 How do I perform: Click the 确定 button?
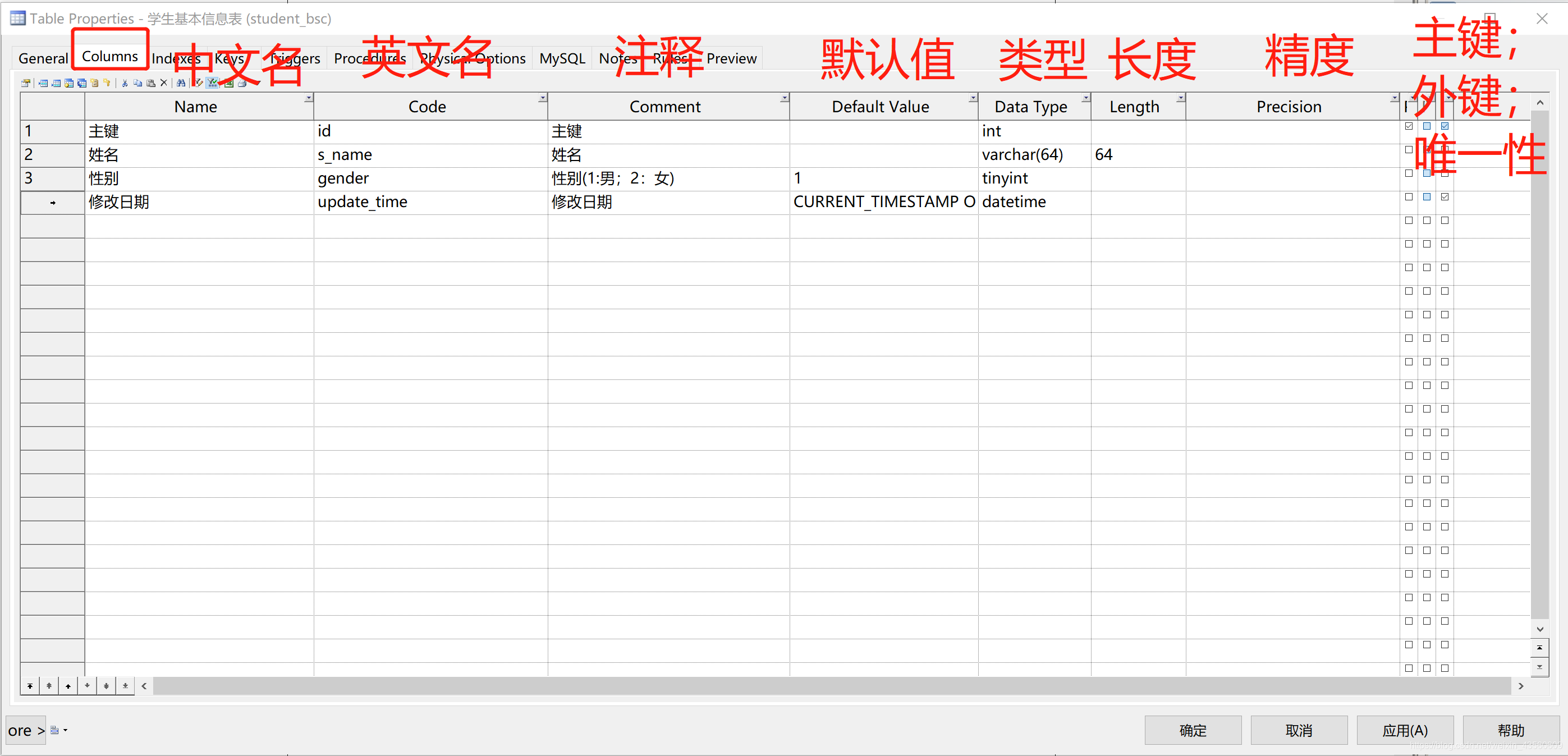pyautogui.click(x=1193, y=730)
